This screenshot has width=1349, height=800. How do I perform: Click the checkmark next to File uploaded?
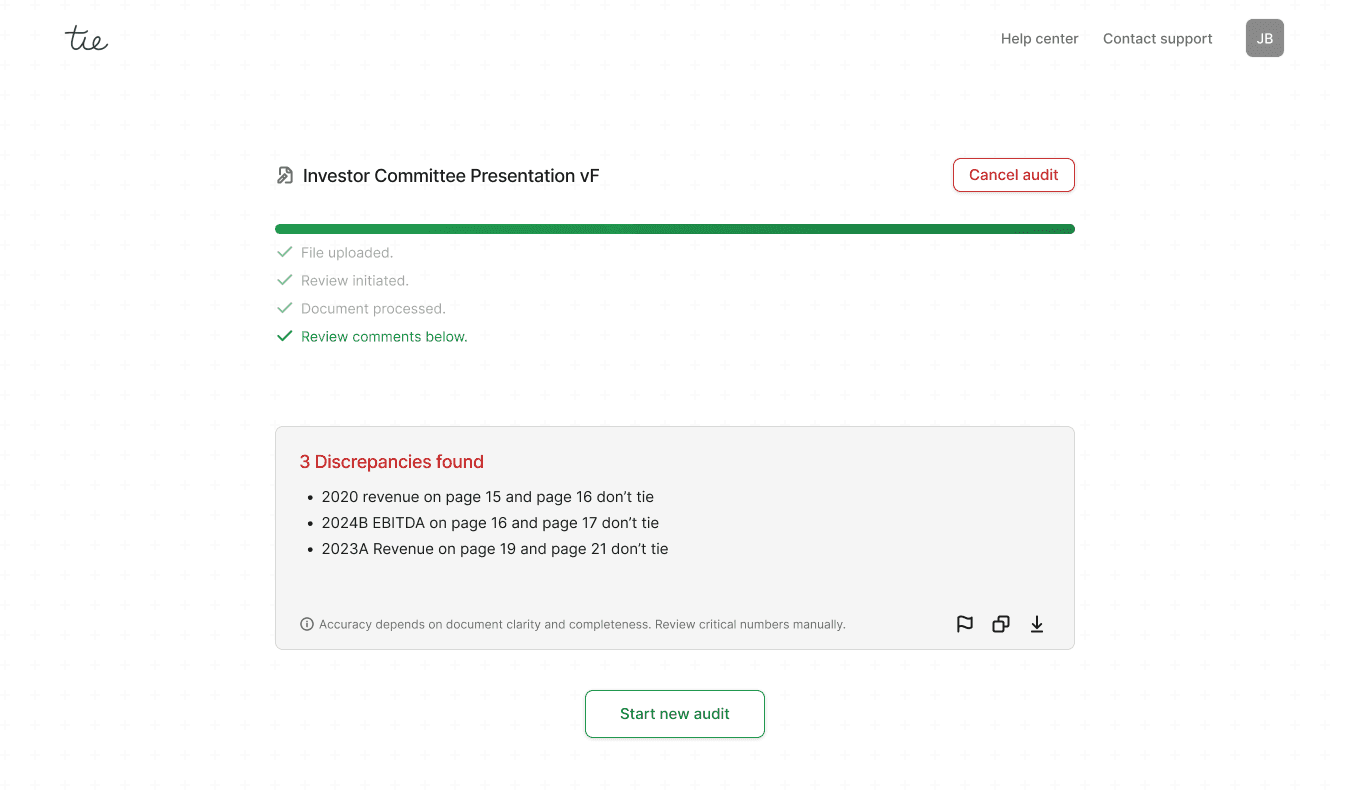pyautogui.click(x=285, y=252)
